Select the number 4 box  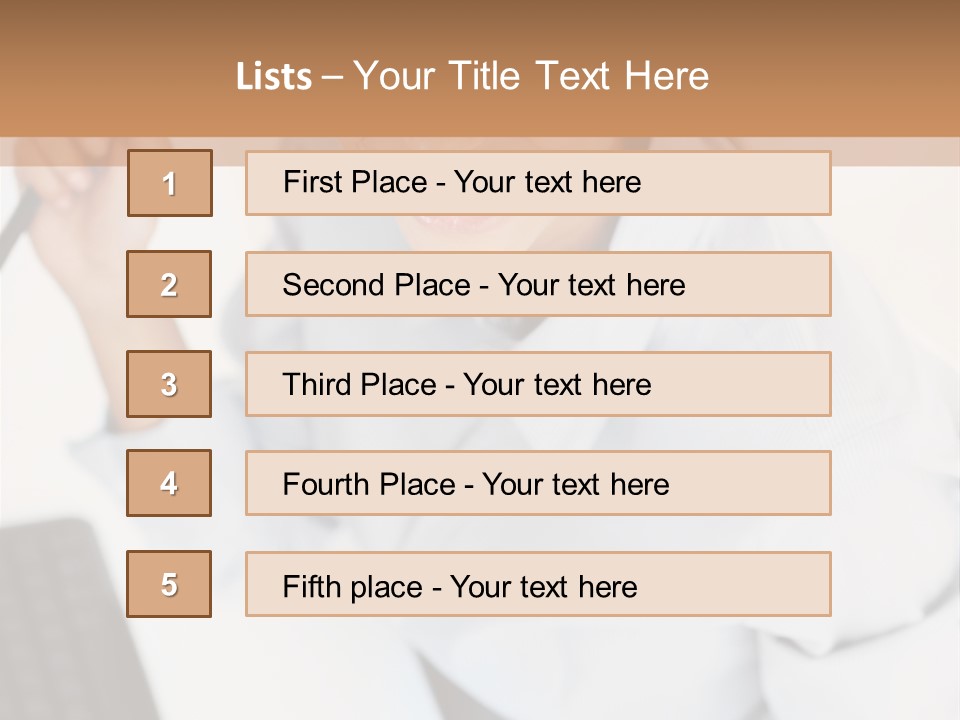169,483
